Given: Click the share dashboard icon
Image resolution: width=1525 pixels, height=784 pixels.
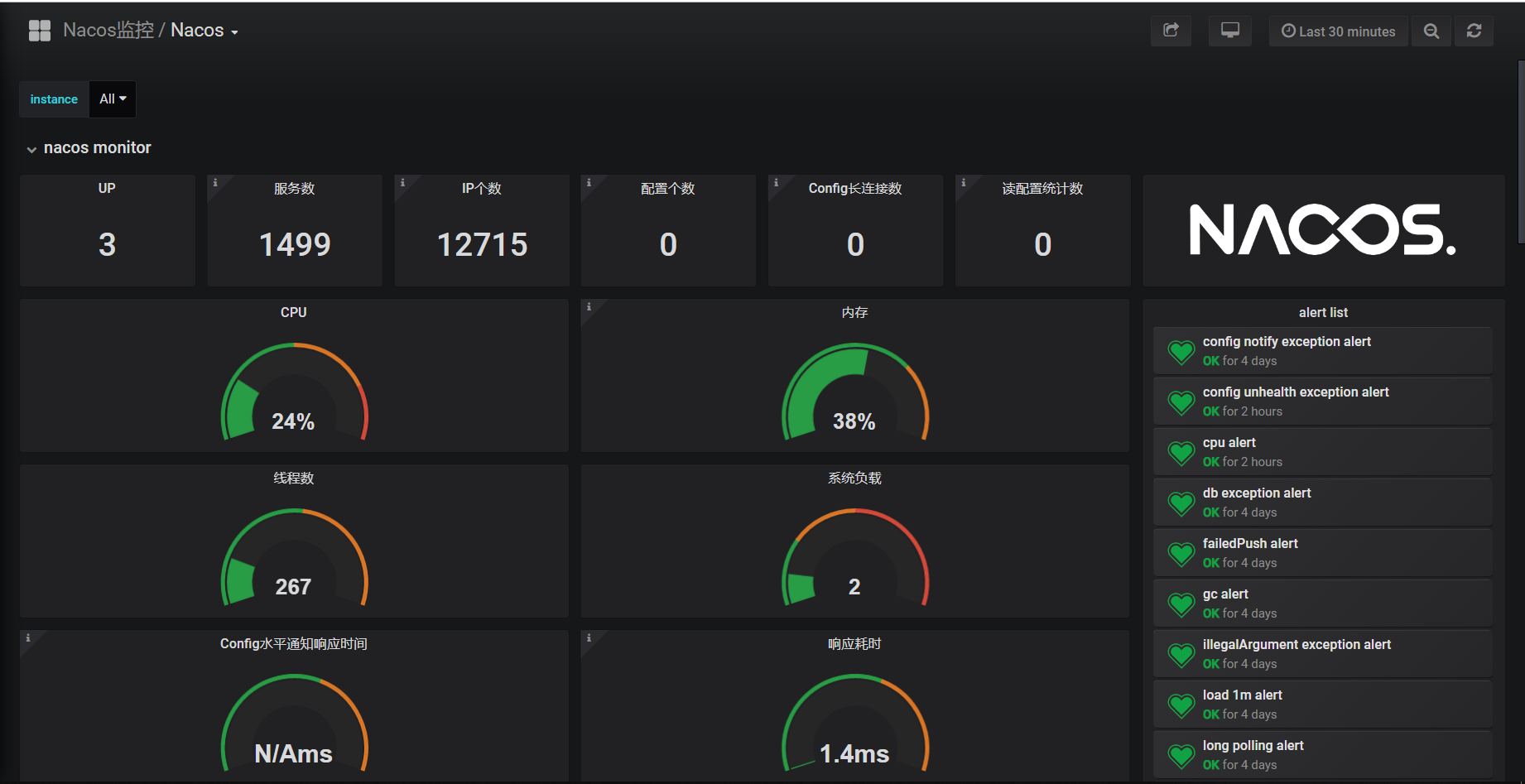Looking at the screenshot, I should coord(1171,31).
